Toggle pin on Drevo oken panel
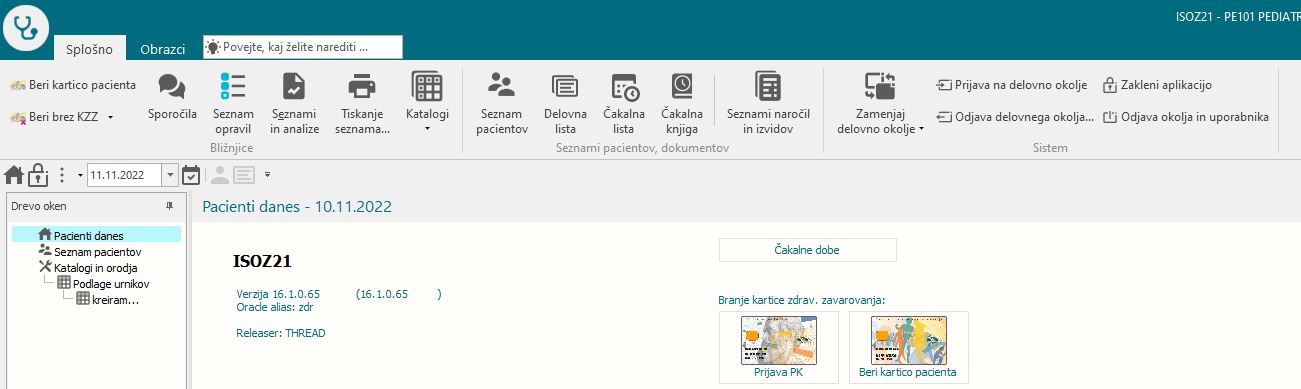 [x=169, y=205]
